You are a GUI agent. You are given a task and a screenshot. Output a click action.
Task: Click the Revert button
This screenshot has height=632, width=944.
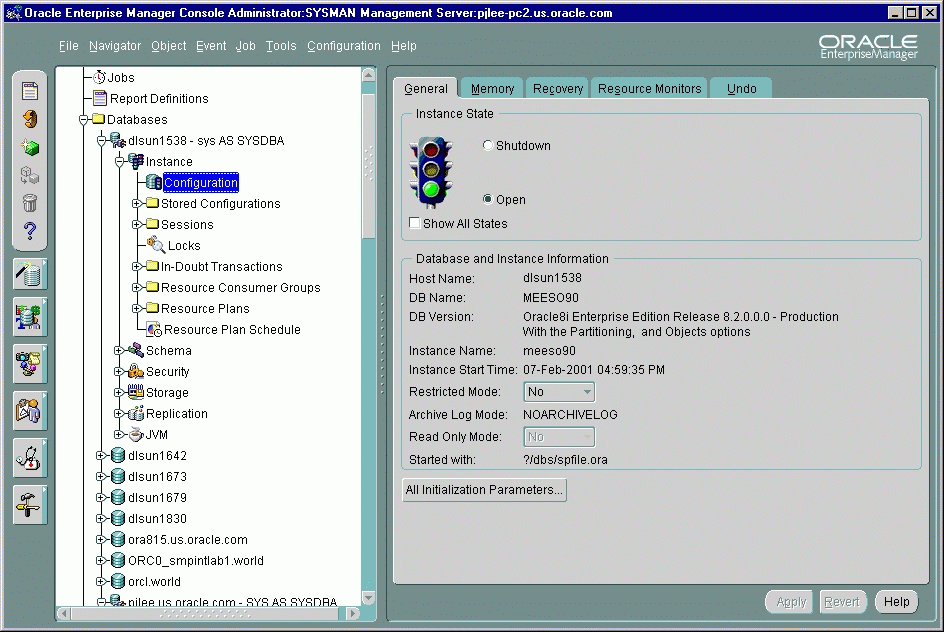[841, 602]
